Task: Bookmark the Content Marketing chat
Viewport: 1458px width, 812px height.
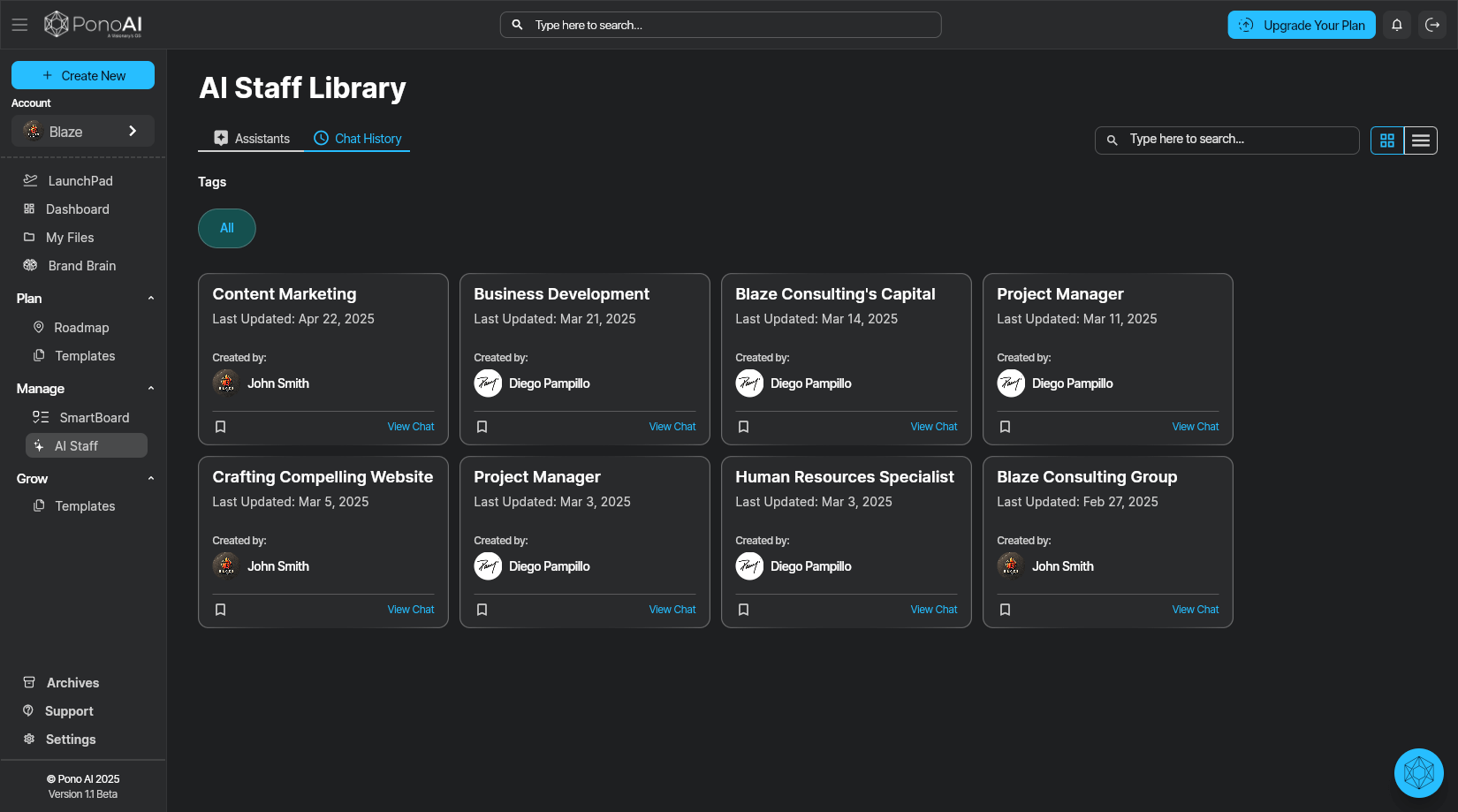Action: (221, 427)
